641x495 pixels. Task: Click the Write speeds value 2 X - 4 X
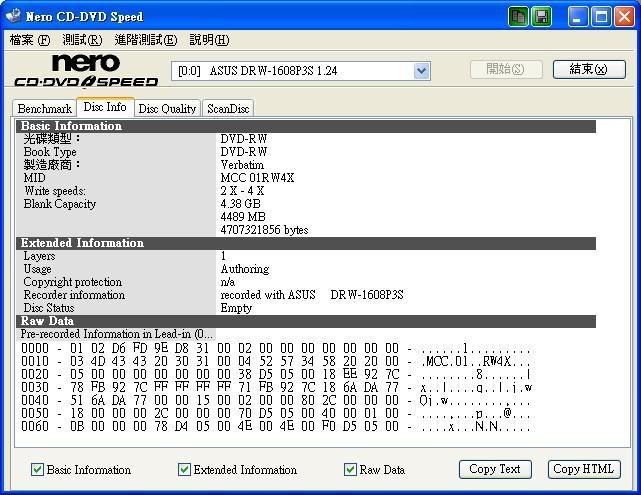[x=242, y=191]
